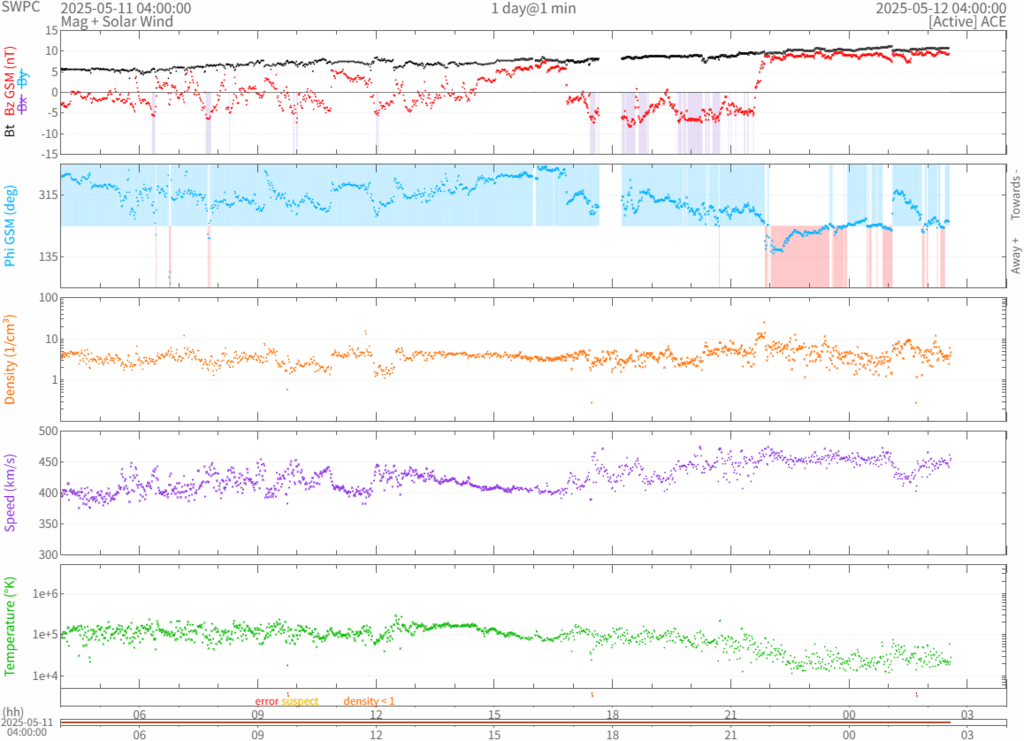
Task: Toggle the black Bt series label
Action: [x=11, y=130]
